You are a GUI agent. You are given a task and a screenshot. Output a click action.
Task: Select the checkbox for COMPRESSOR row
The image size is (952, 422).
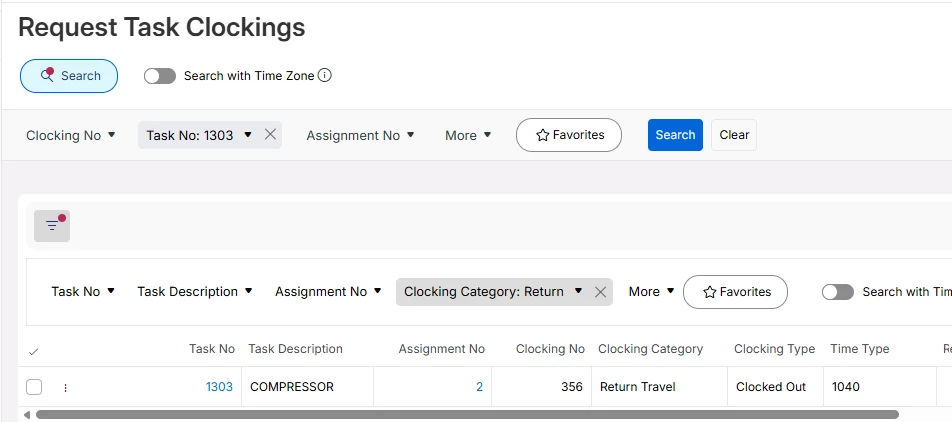coord(34,388)
